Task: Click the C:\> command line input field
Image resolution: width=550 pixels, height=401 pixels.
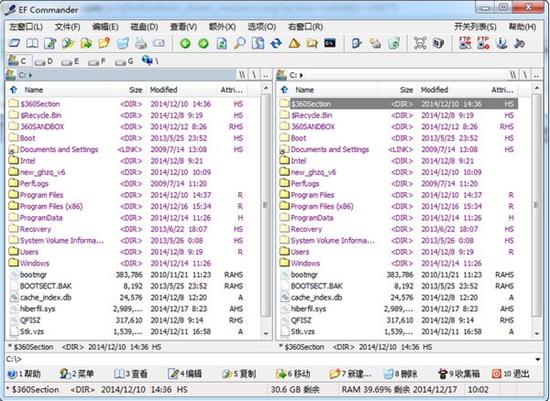Action: point(269,359)
